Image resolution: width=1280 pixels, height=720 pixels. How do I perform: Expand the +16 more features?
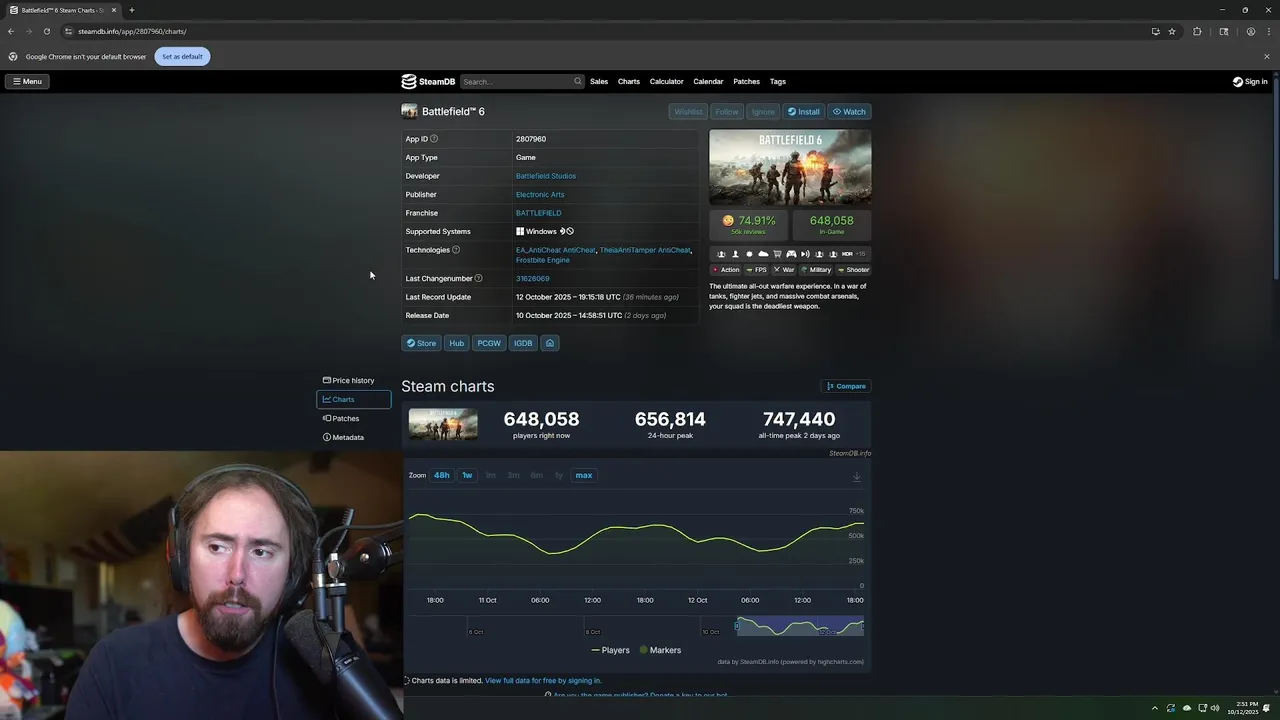point(861,254)
